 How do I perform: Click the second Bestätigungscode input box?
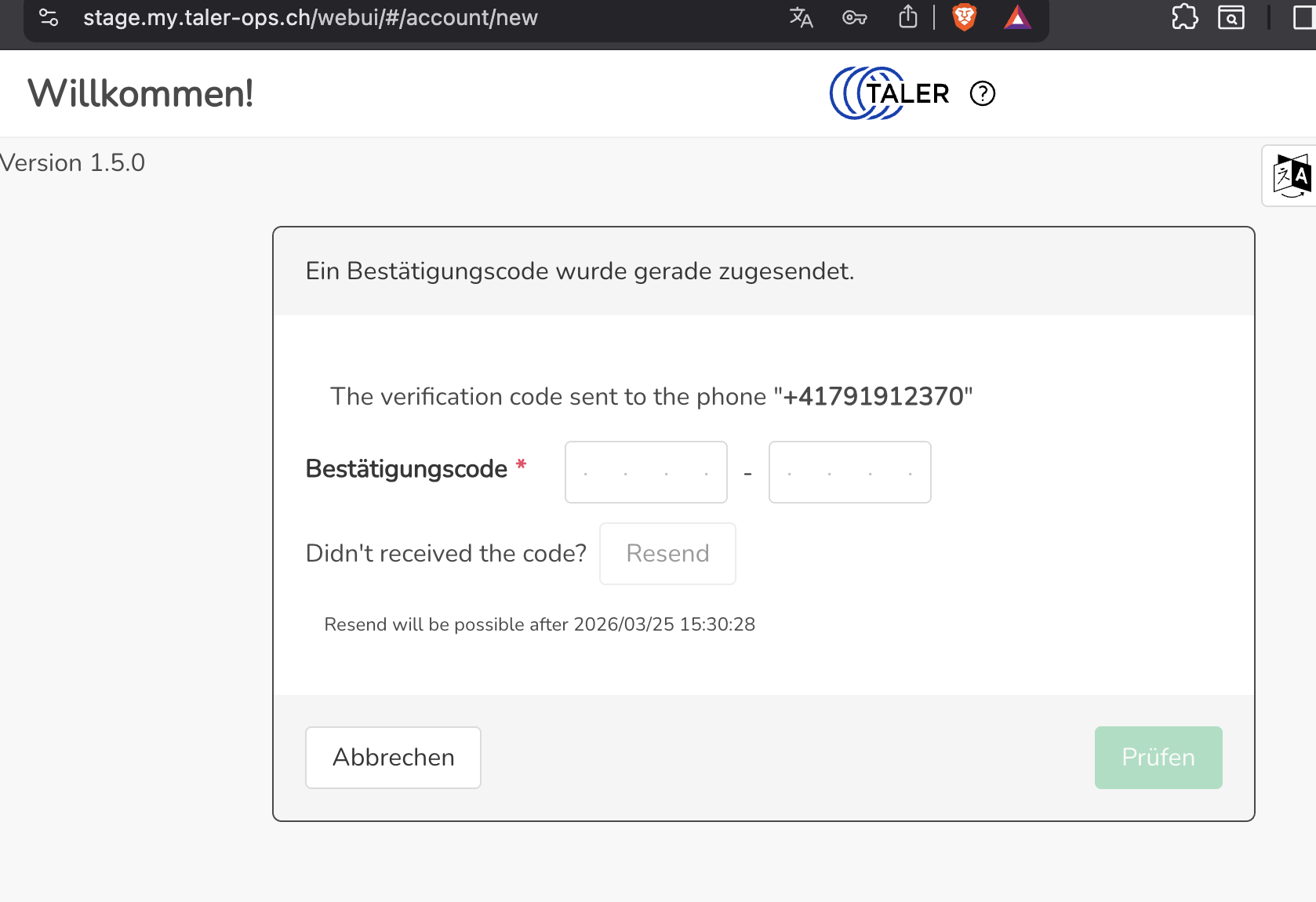pos(849,472)
